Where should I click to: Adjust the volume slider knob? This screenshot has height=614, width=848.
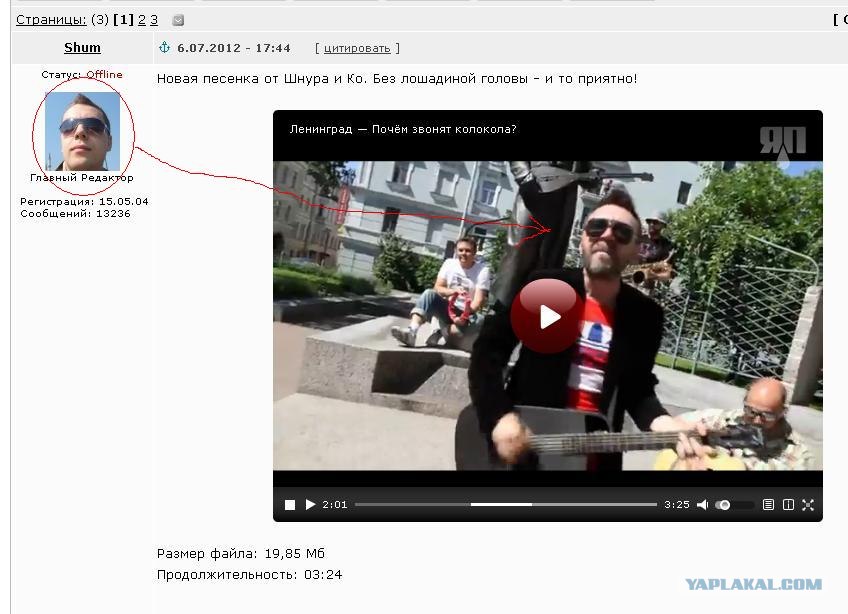tap(725, 505)
